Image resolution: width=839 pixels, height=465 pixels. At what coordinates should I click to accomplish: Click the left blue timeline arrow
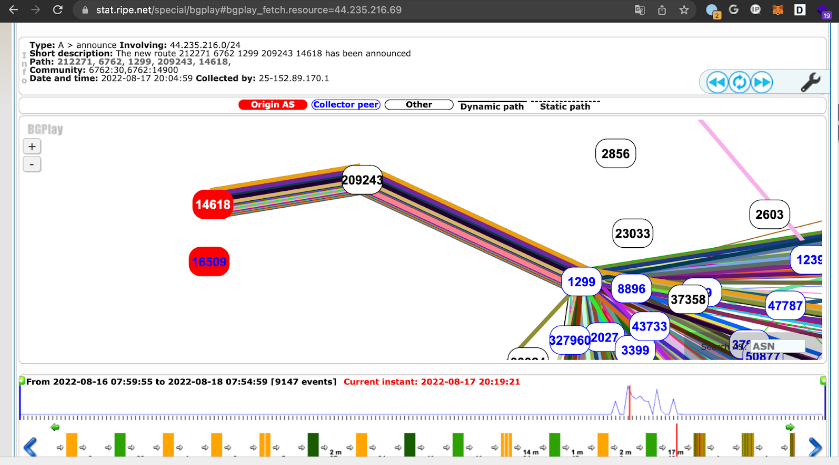click(30, 447)
